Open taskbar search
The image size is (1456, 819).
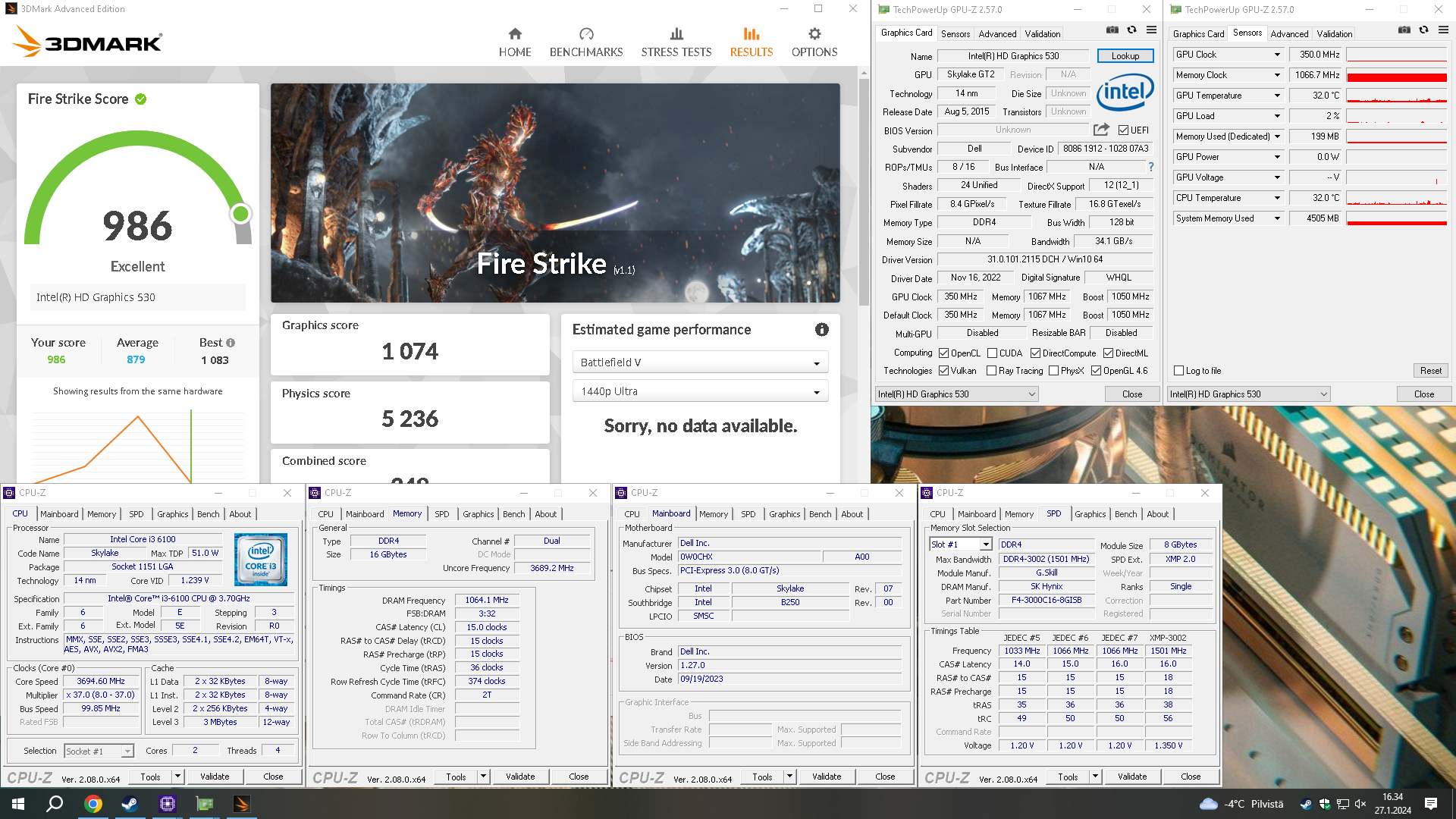pos(55,804)
